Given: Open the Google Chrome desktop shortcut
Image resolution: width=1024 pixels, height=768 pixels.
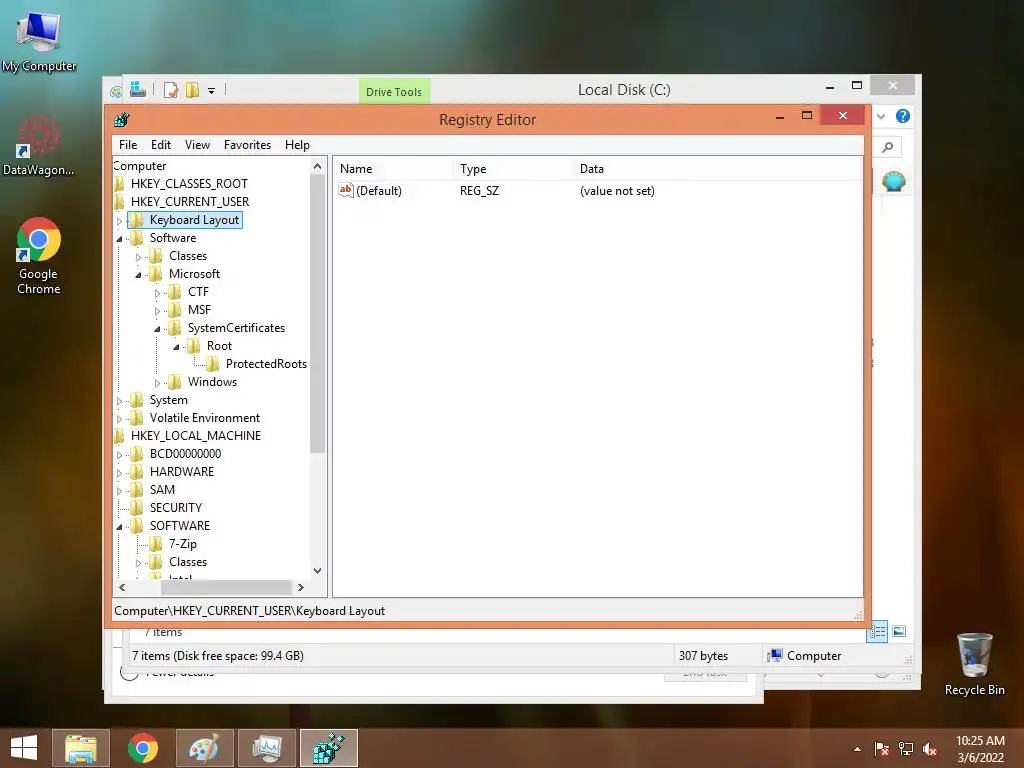Looking at the screenshot, I should (39, 256).
